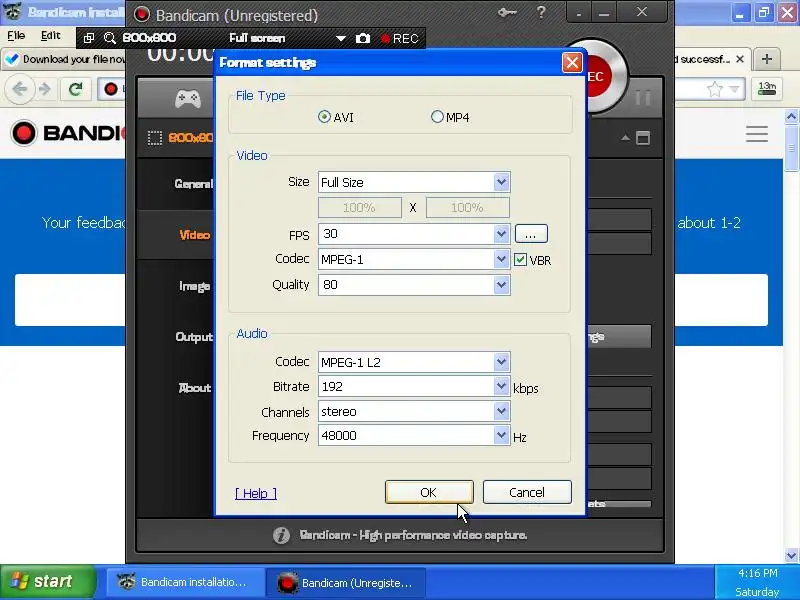Click the bookmark star icon in browser

pyautogui.click(x=715, y=89)
